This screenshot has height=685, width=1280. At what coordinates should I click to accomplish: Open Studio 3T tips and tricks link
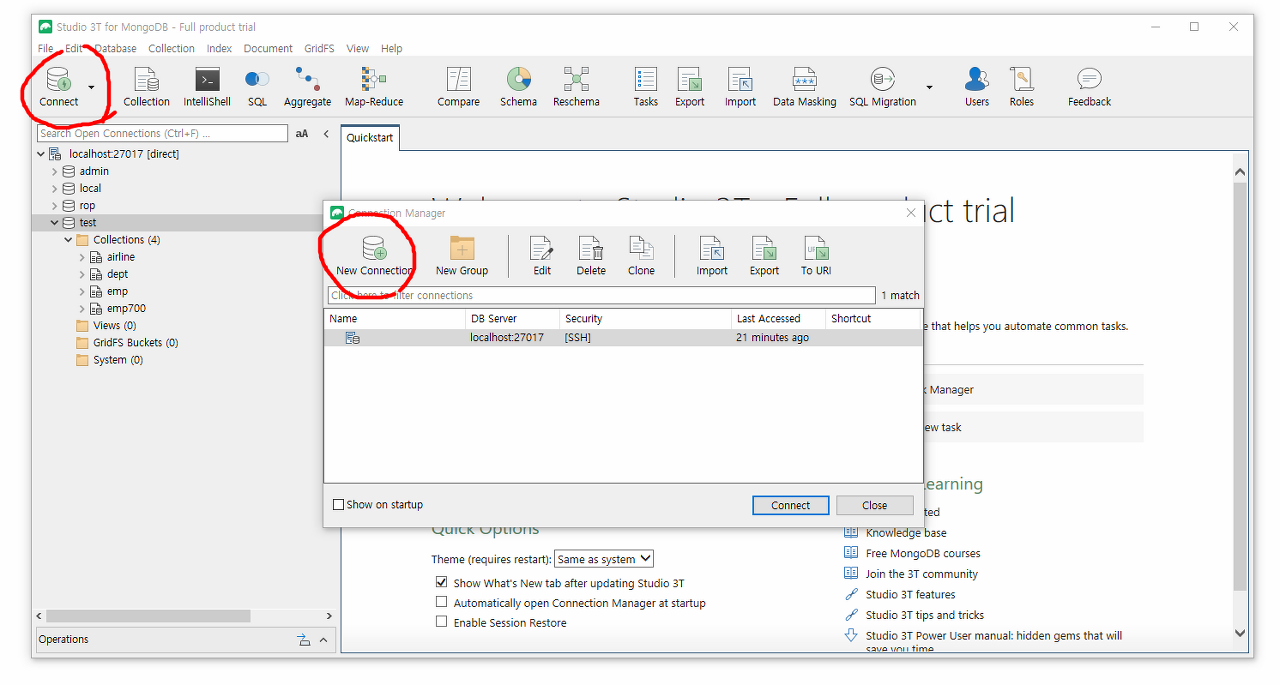pos(925,615)
